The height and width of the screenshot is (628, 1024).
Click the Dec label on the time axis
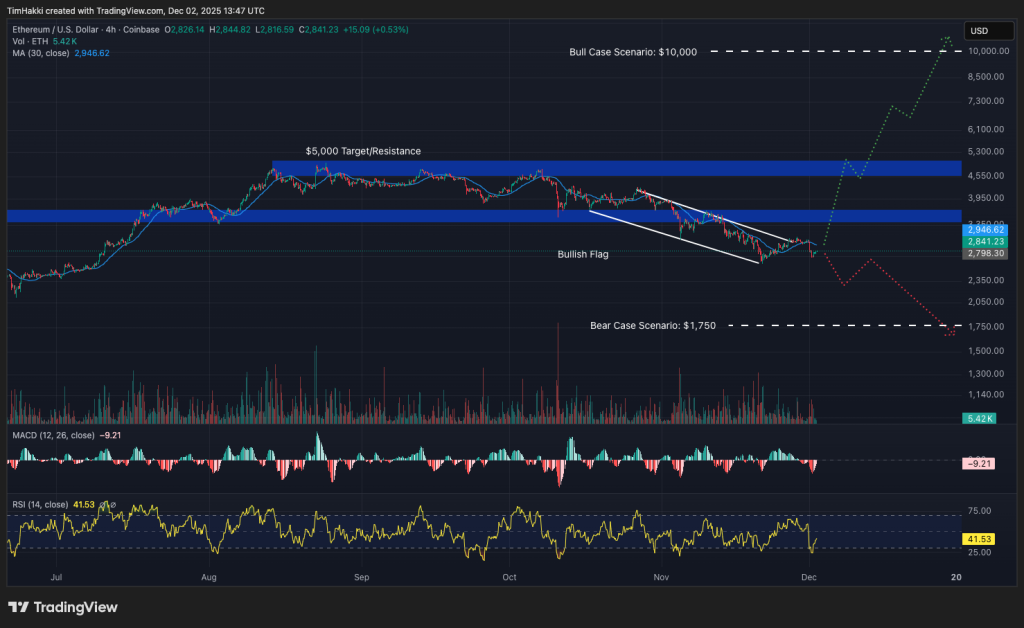coord(808,577)
